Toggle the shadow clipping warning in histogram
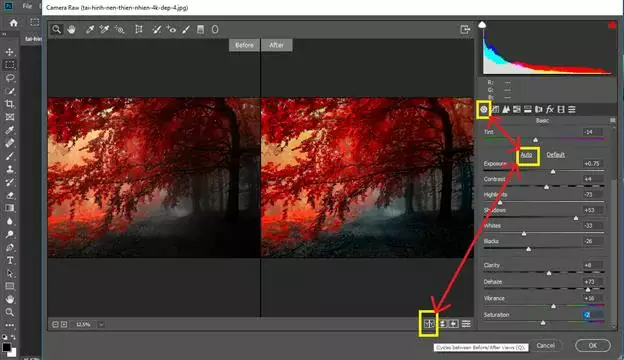This screenshot has width=624, height=360. (x=482, y=25)
